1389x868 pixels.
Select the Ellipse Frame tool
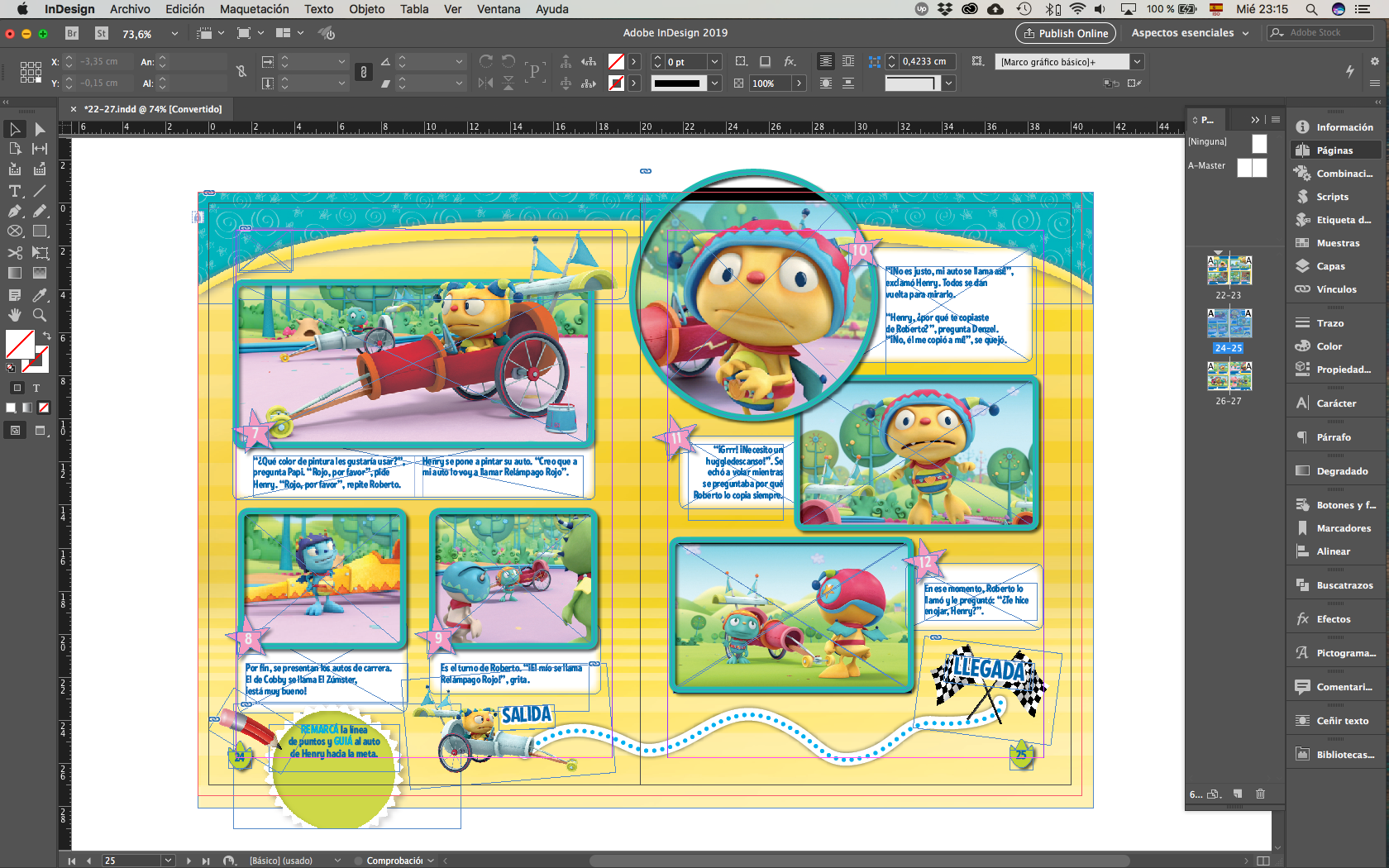(15, 231)
